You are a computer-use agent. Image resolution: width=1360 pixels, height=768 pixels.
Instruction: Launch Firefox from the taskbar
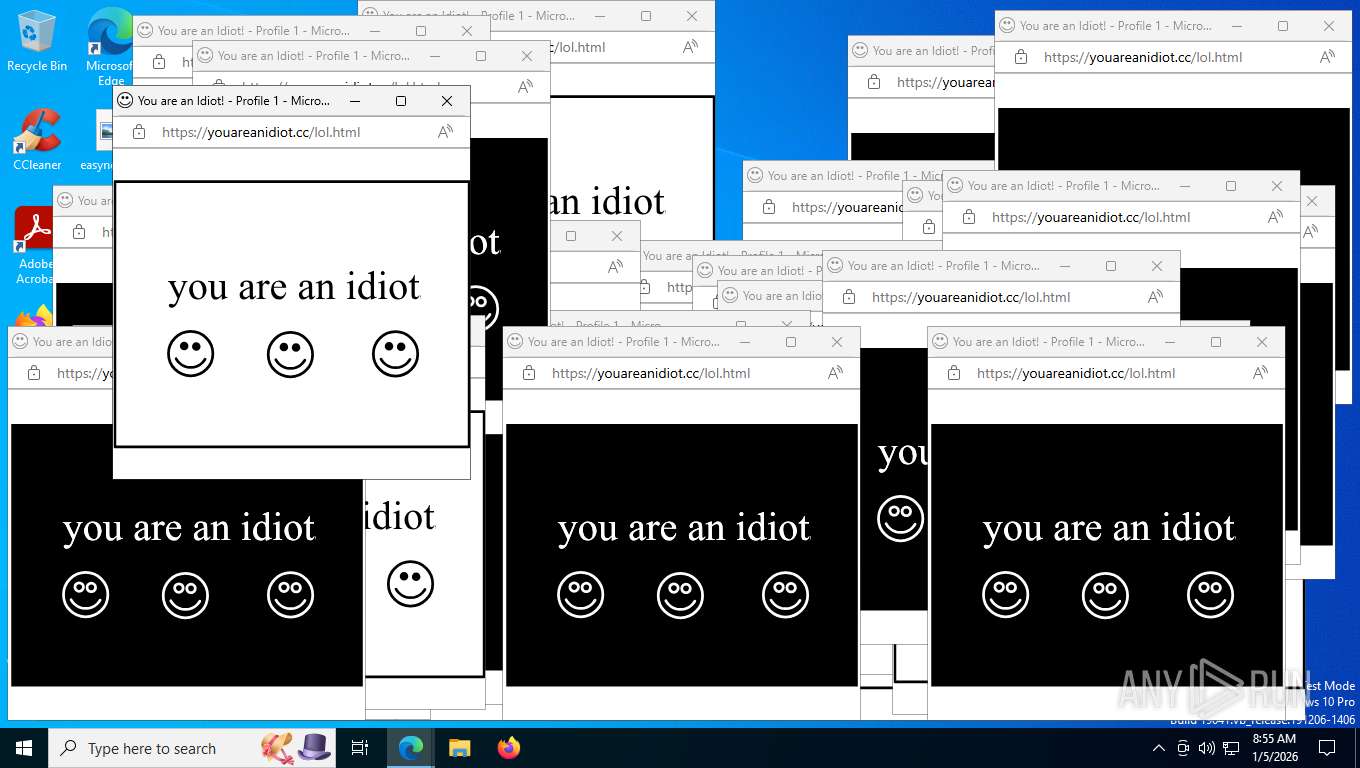pos(508,748)
